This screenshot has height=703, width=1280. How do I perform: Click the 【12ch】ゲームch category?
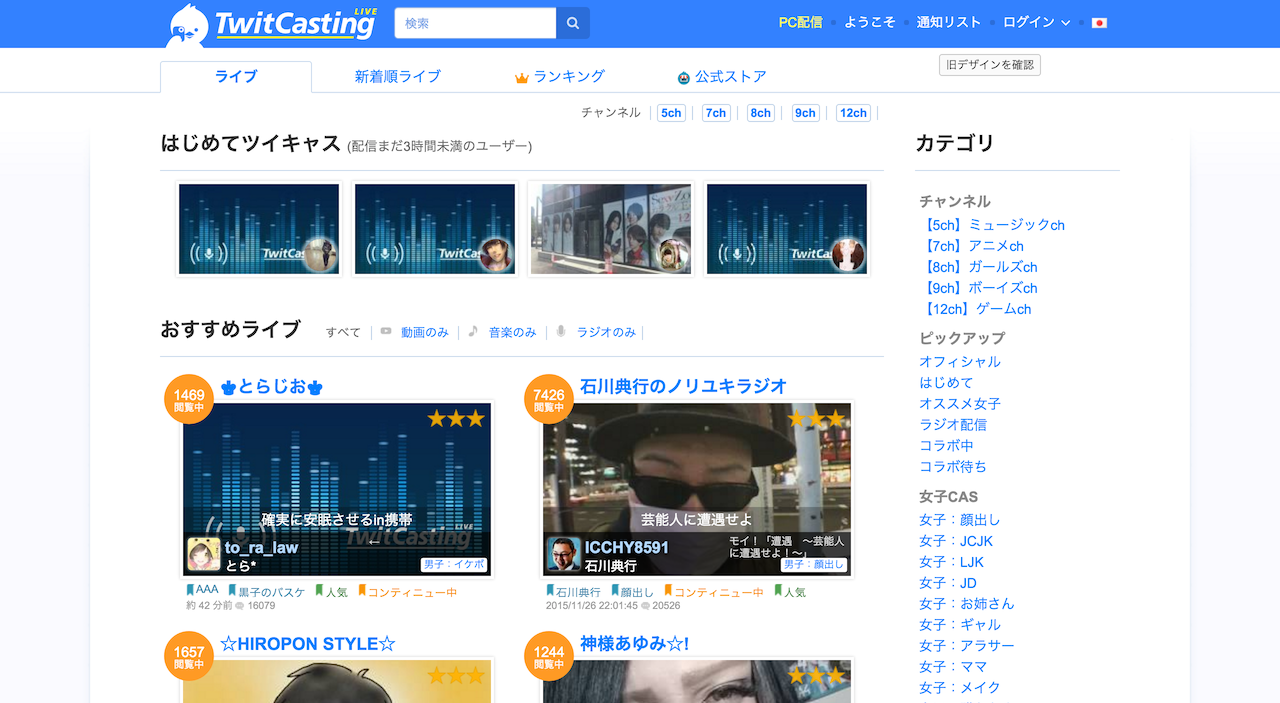pos(975,309)
